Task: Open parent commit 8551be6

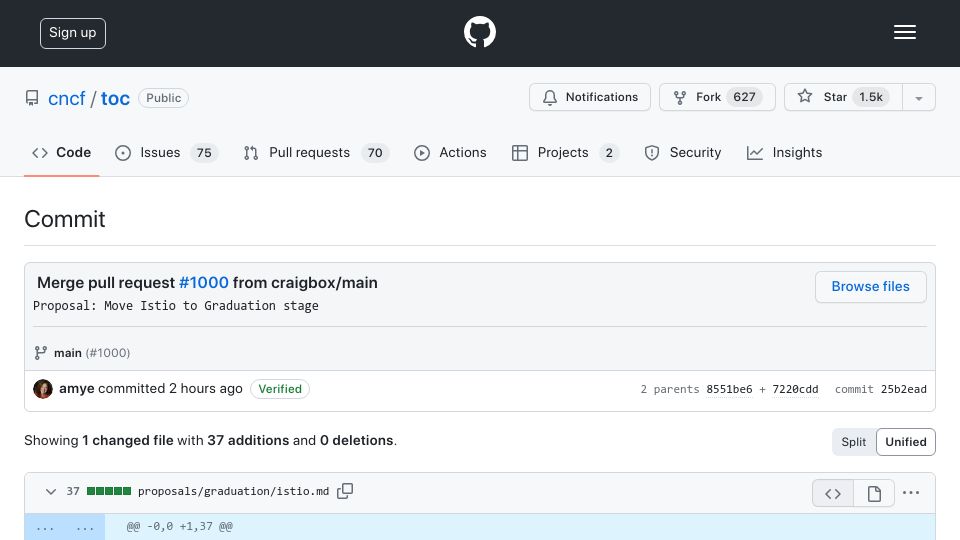Action: pos(729,389)
